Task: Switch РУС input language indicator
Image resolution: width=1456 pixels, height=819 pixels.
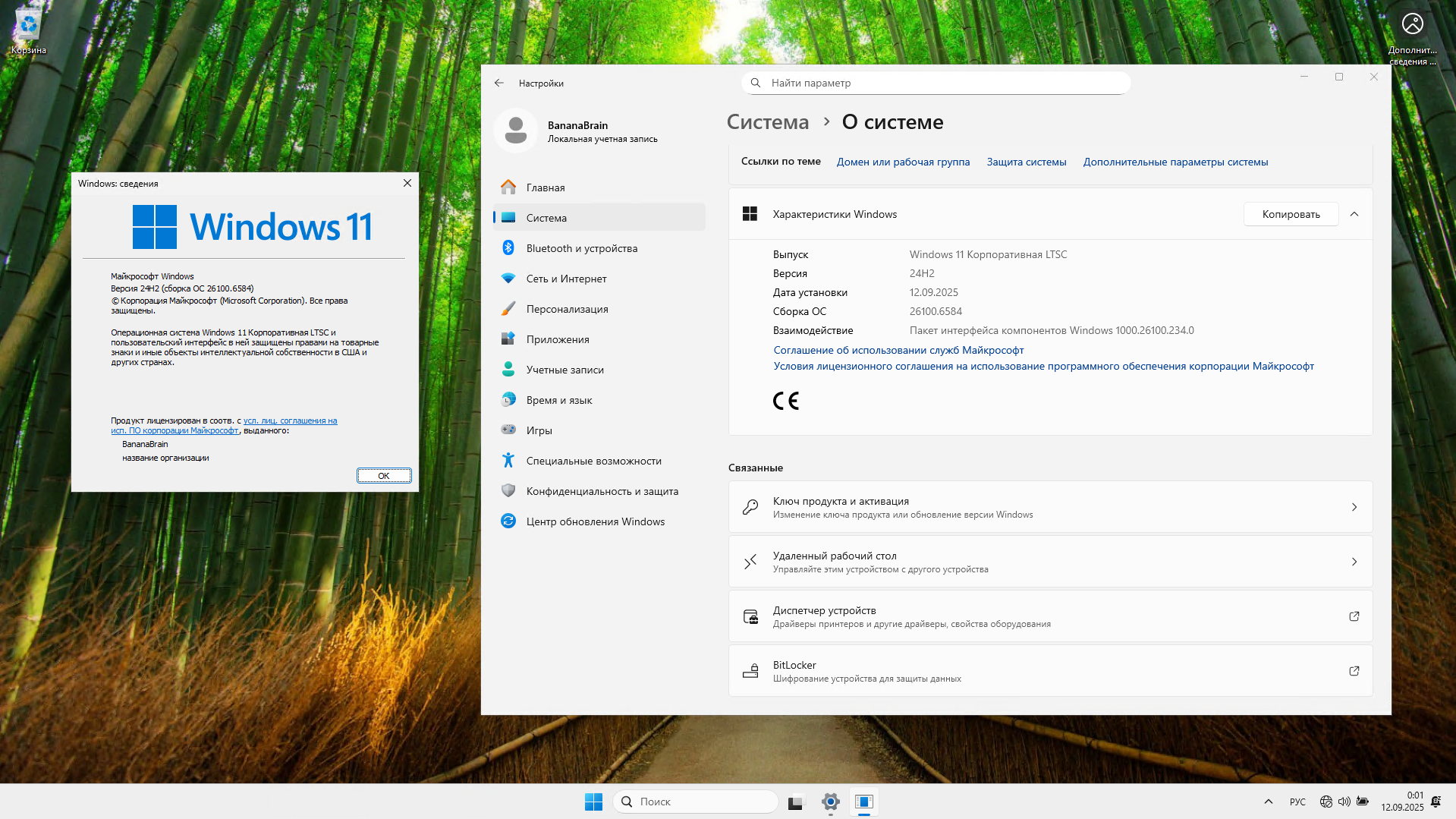Action: (1297, 802)
